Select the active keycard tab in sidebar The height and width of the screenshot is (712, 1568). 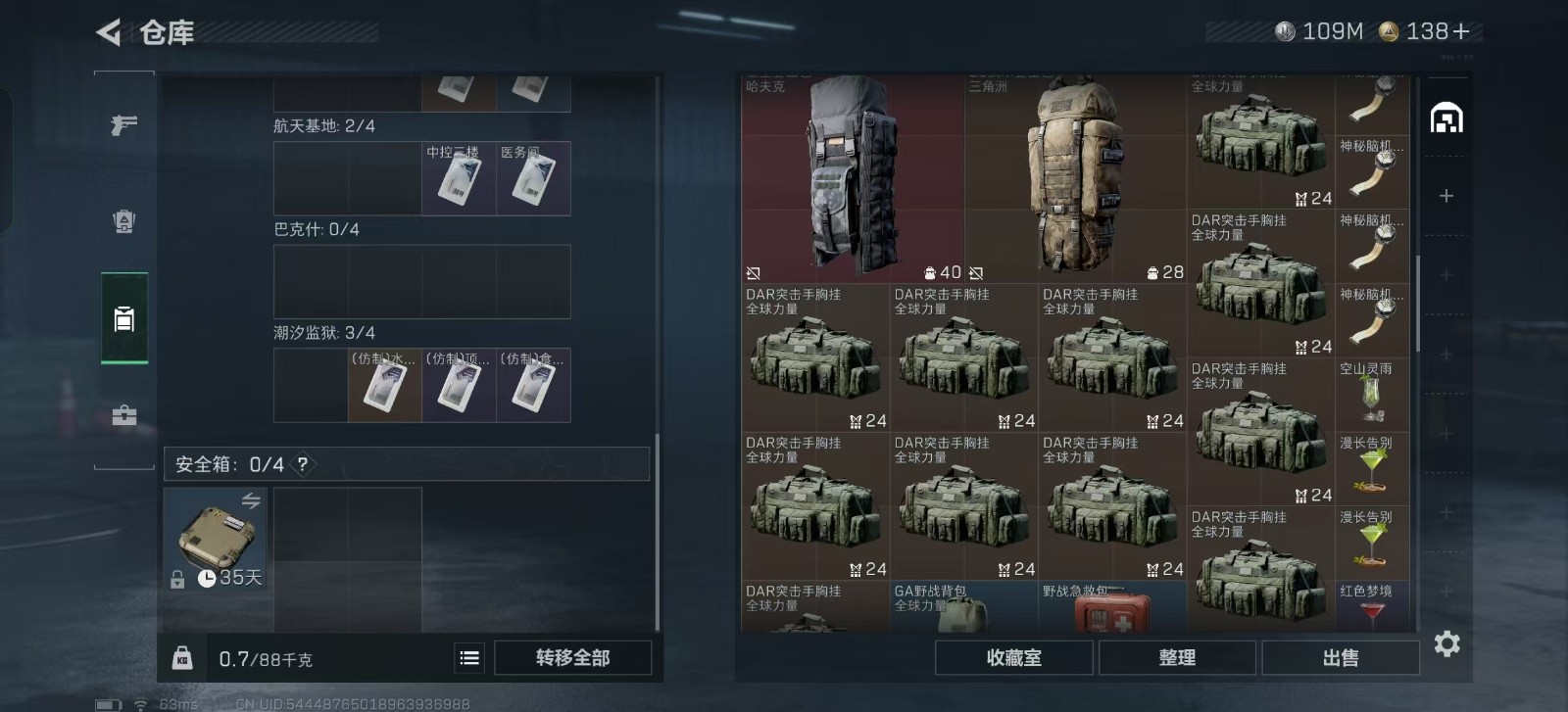(124, 318)
